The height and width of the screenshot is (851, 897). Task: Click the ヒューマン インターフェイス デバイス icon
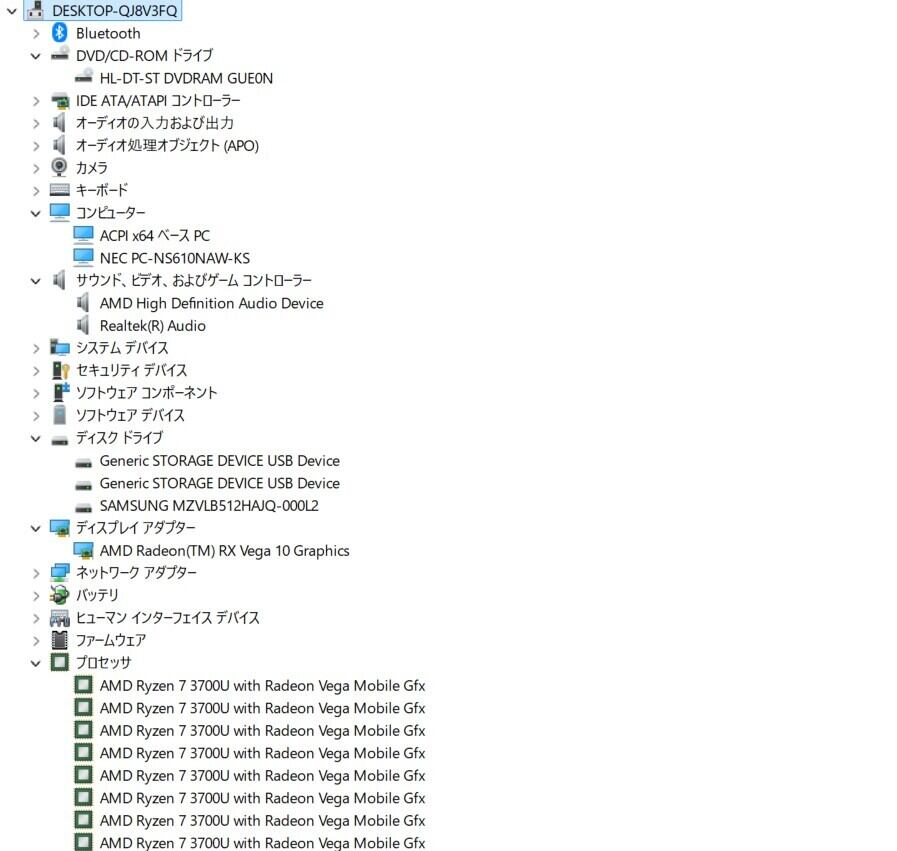coord(59,618)
